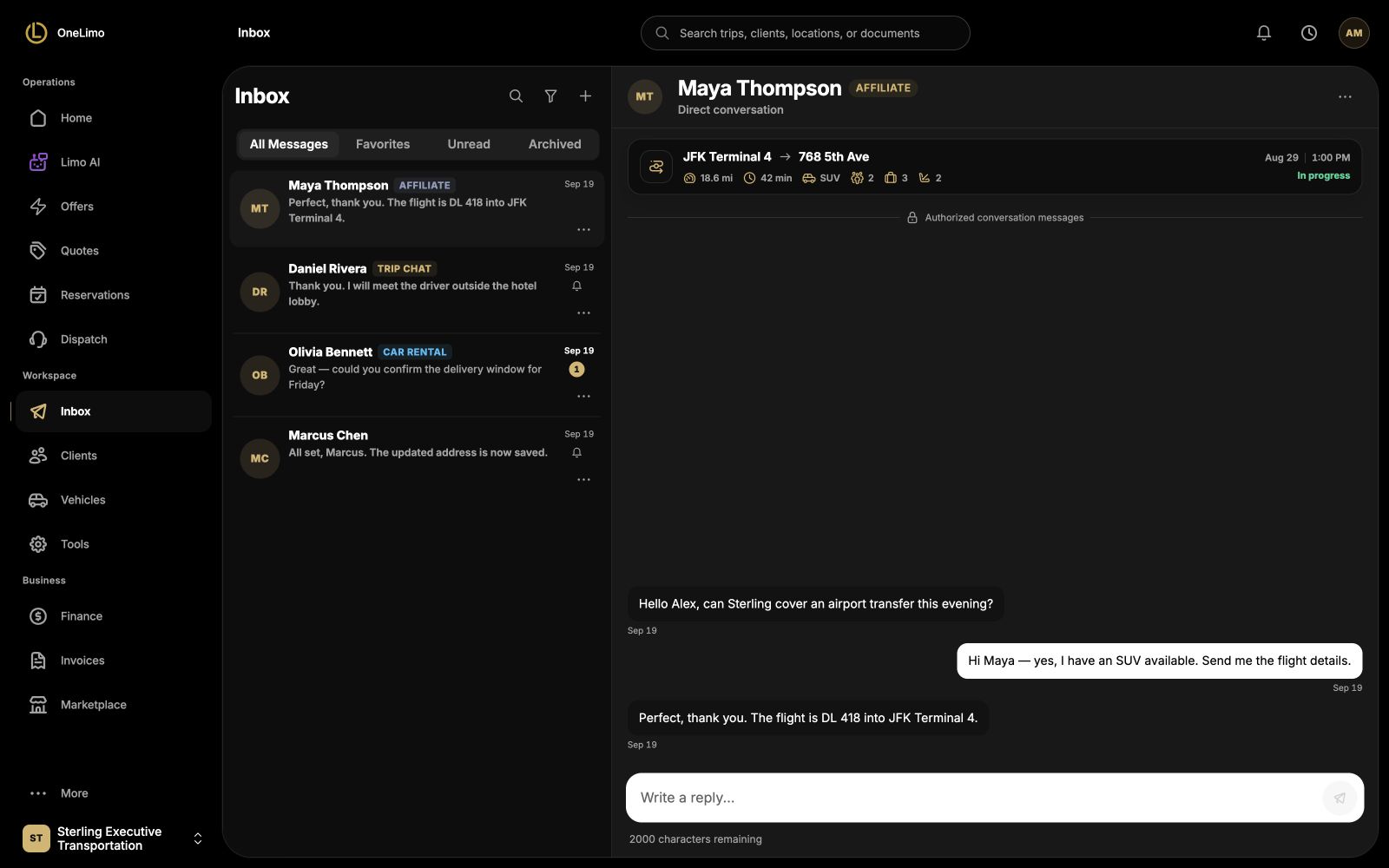Open Tools in the sidebar
Image resolution: width=1389 pixels, height=868 pixels.
click(x=113, y=544)
